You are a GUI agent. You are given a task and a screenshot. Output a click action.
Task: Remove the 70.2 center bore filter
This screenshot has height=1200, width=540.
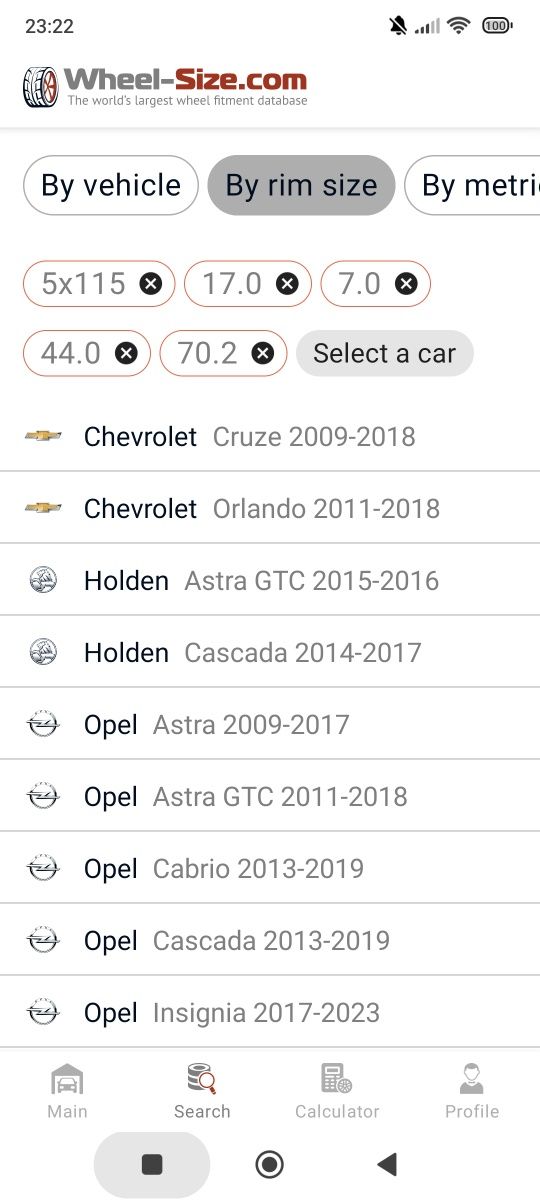click(263, 353)
